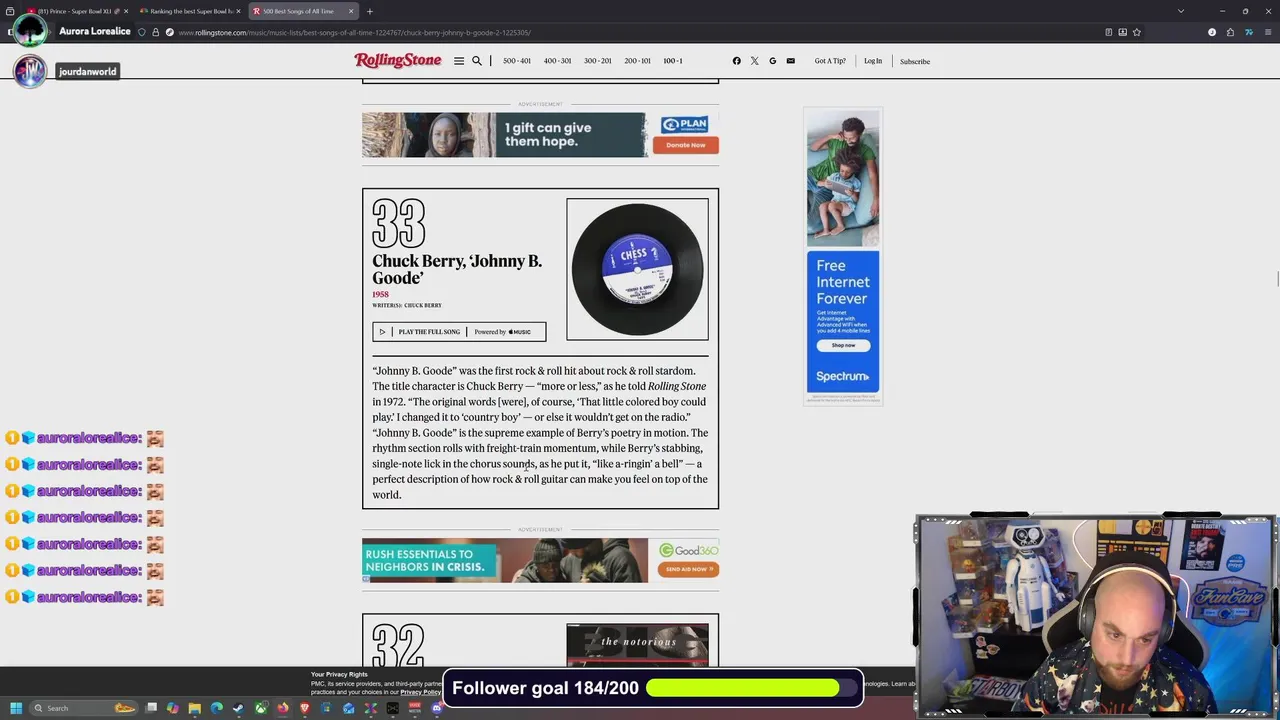Viewport: 1280px width, 720px height.
Task: Switch to Firefox on the taskbar
Action: pos(283,708)
